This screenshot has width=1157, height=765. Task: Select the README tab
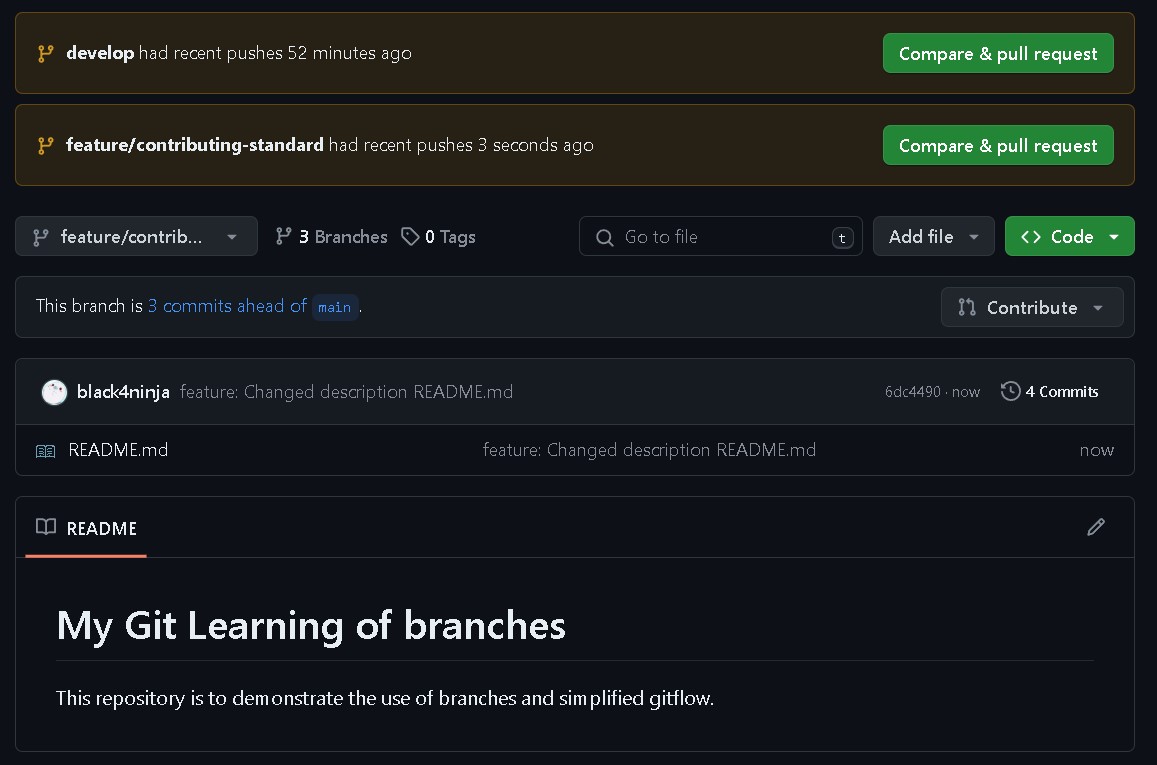(86, 528)
